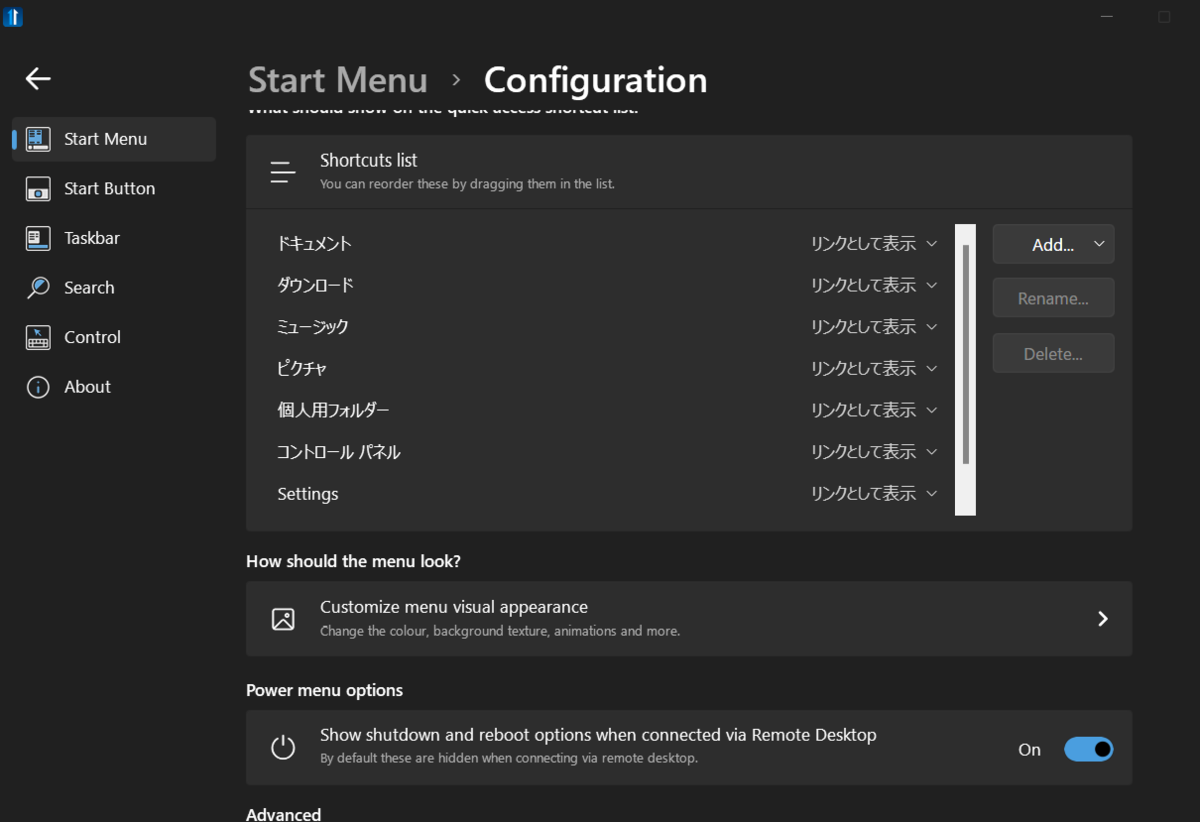The image size is (1200, 822).
Task: Click the Start Menu sidebar icon
Action: pyautogui.click(x=38, y=139)
